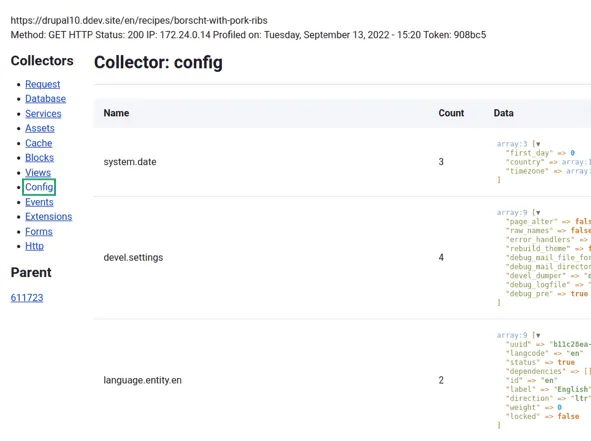View the Cache collector

[x=39, y=143]
